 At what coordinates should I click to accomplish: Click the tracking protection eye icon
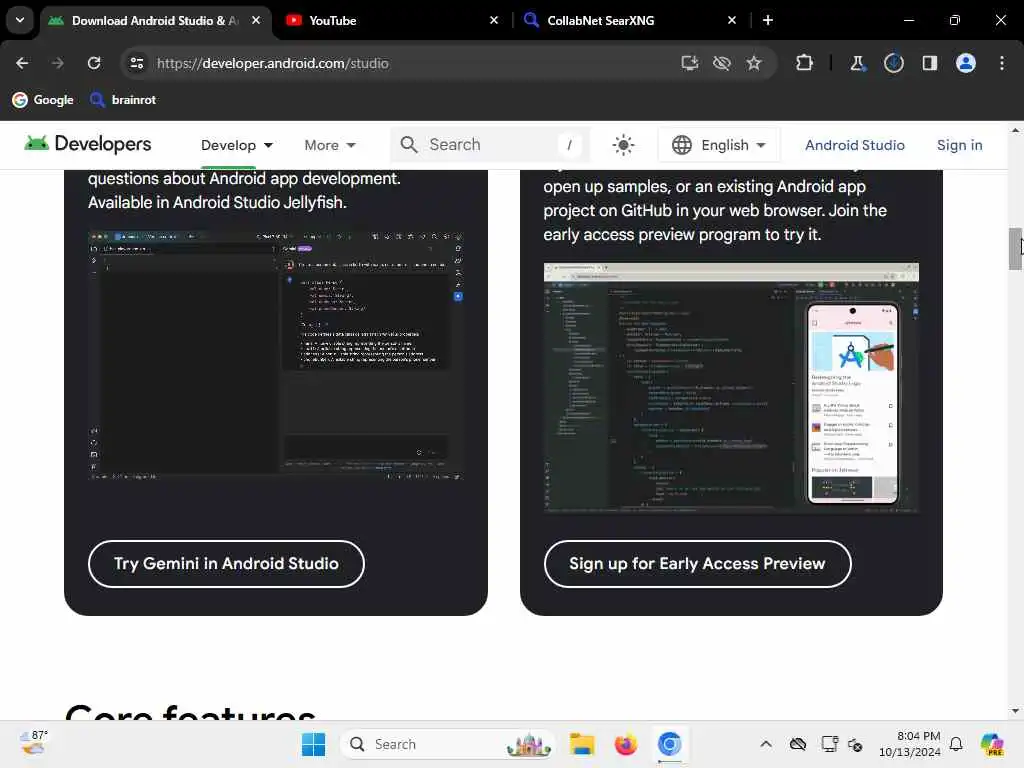[x=722, y=63]
